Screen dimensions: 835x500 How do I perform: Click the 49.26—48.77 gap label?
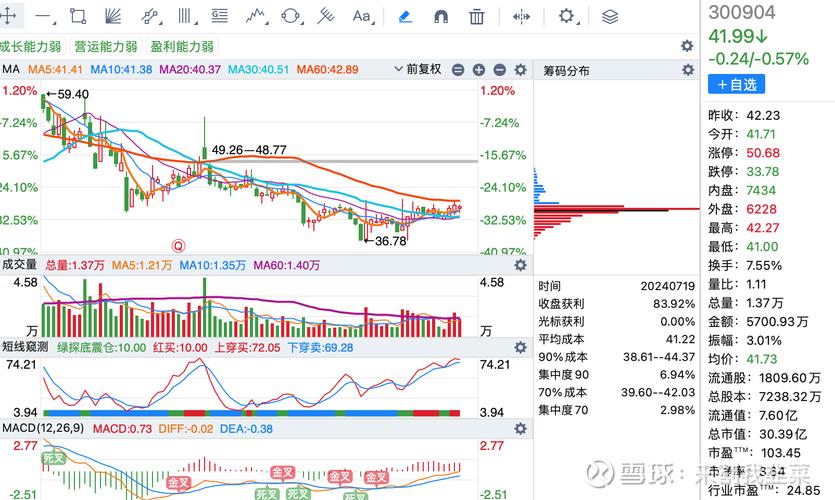tap(249, 150)
